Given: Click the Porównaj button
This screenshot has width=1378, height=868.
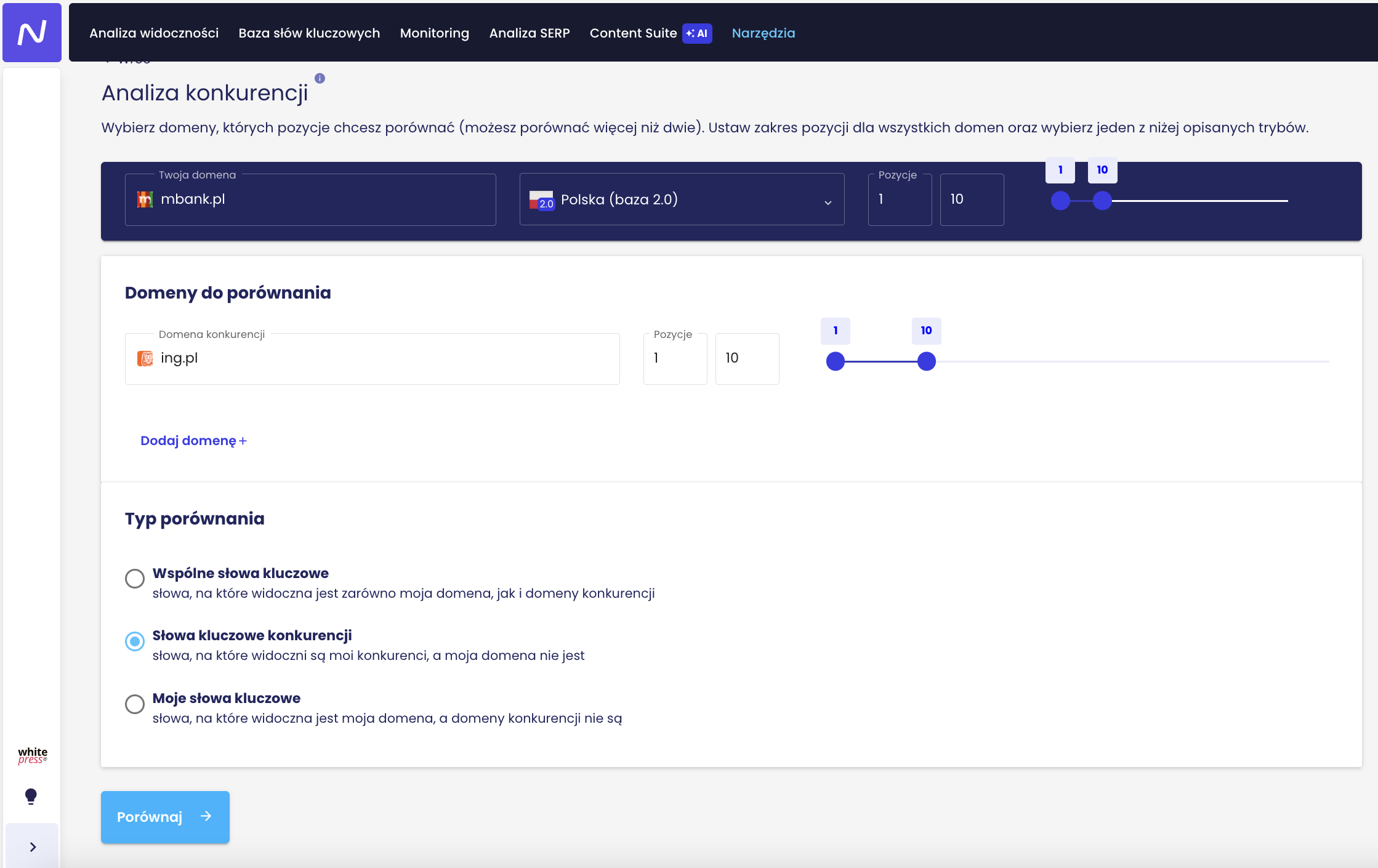Looking at the screenshot, I should coord(165,817).
